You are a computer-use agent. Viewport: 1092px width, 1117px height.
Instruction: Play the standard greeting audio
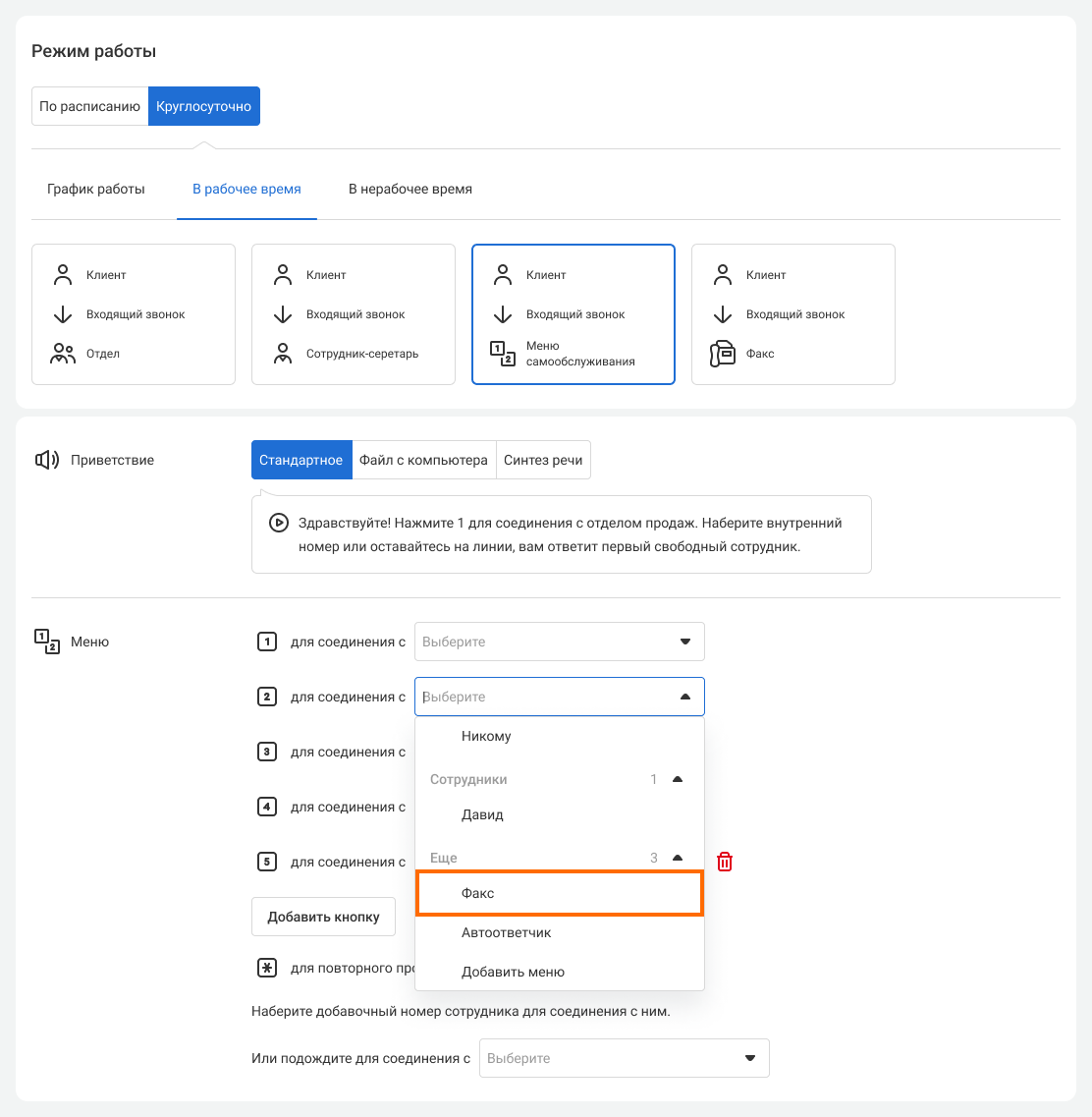coord(279,524)
